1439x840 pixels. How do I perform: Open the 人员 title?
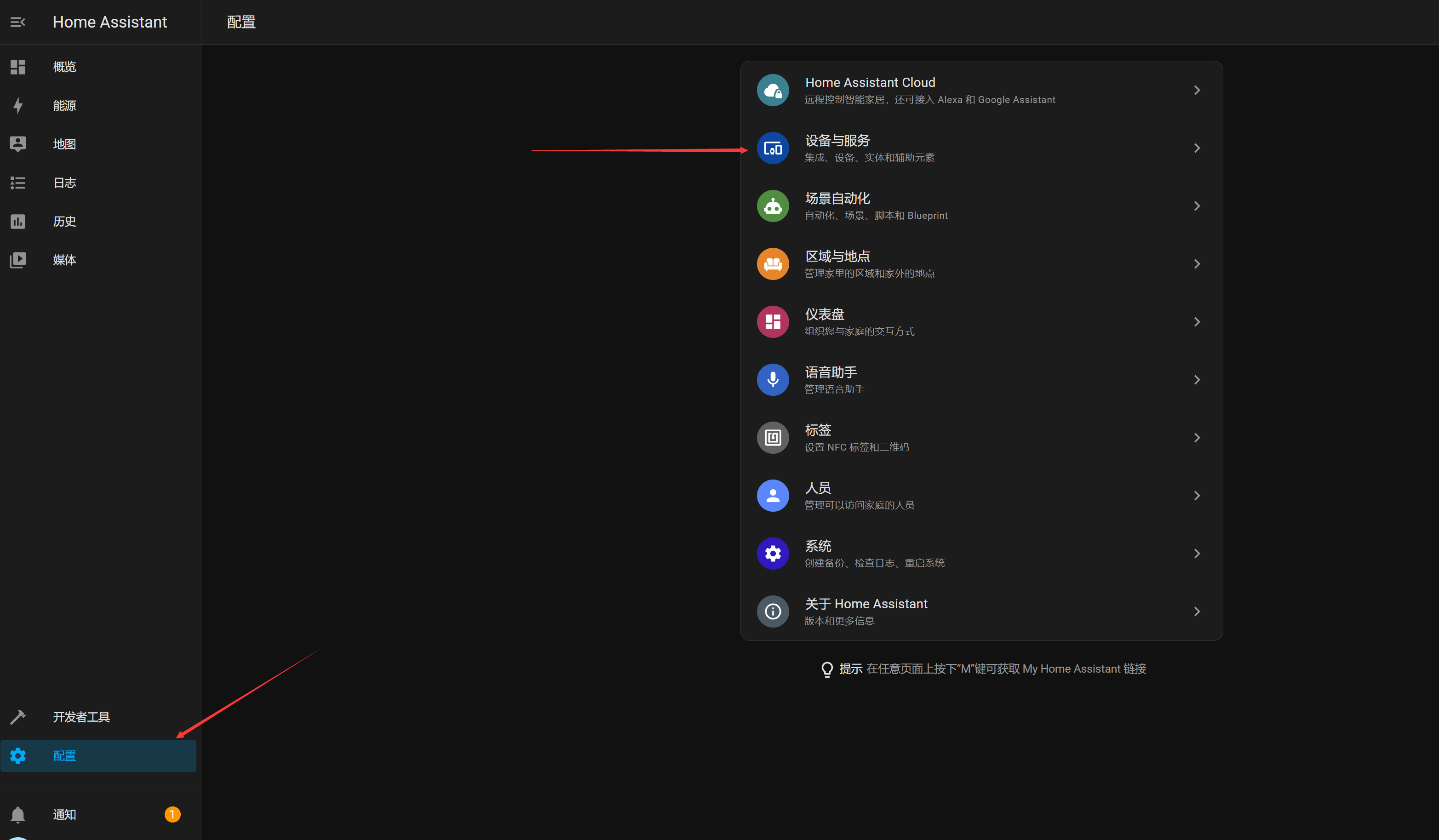[x=818, y=488]
